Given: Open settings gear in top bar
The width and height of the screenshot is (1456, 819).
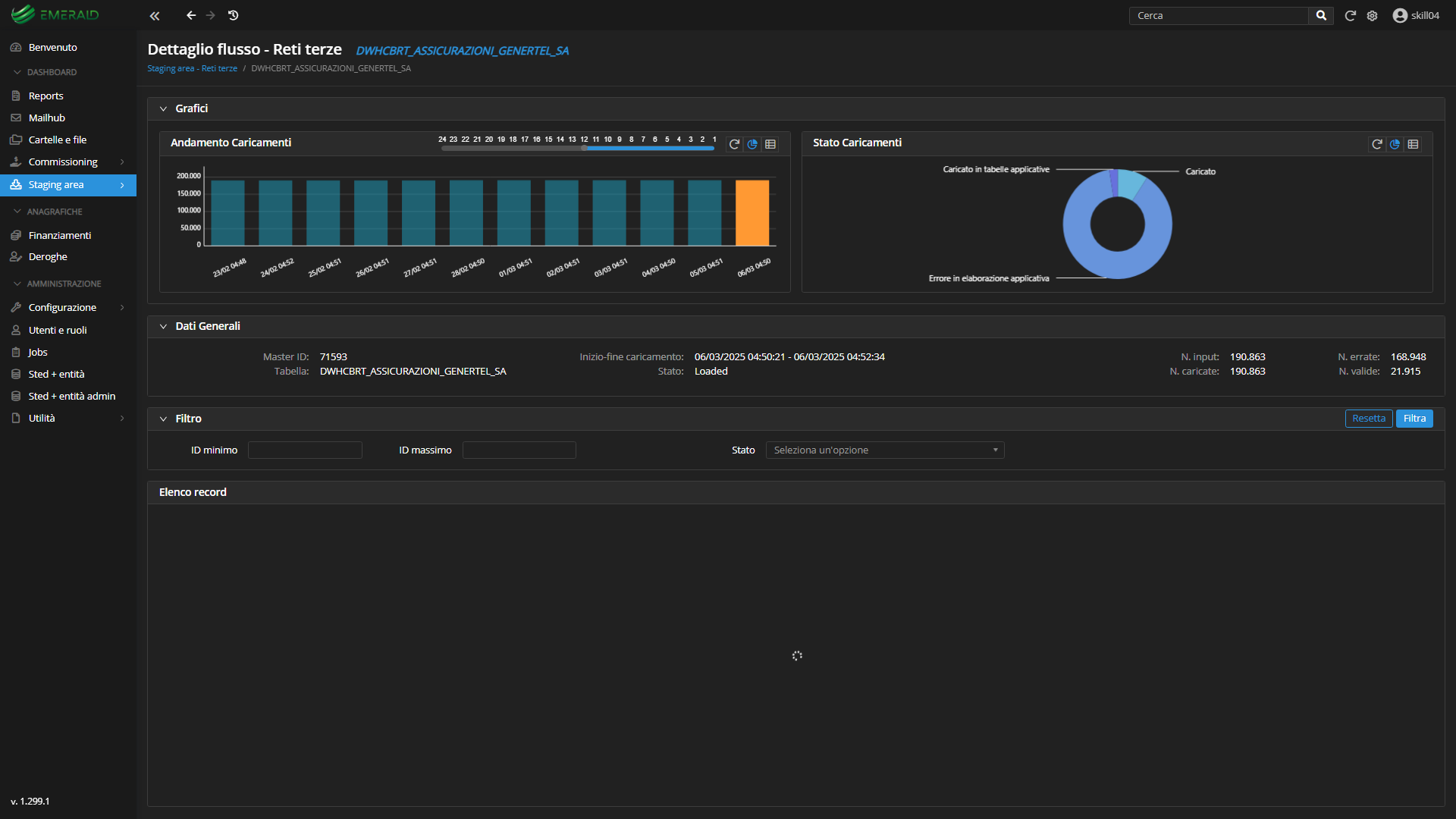Looking at the screenshot, I should click(x=1373, y=15).
